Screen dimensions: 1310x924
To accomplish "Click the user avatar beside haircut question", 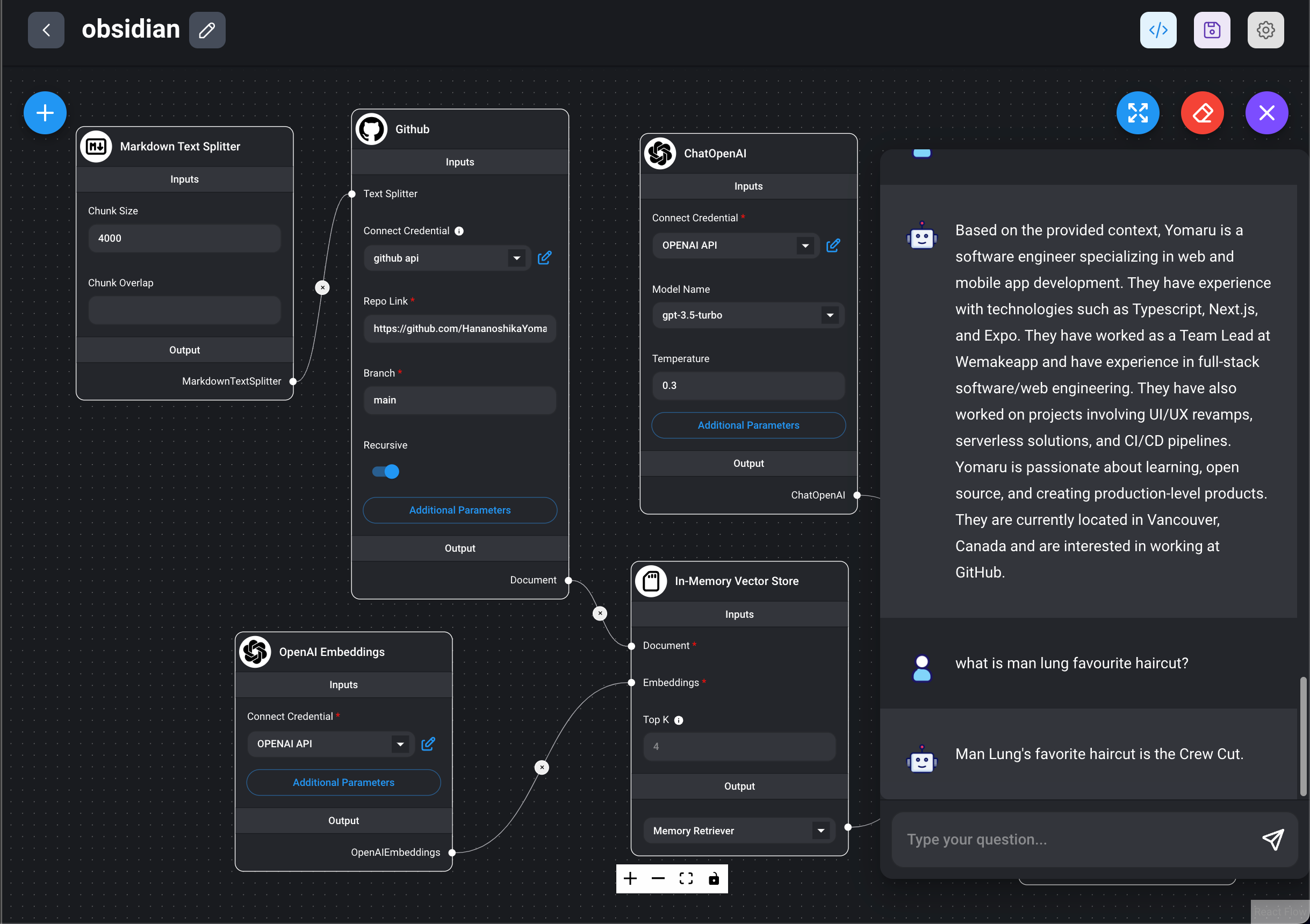I will click(922, 668).
